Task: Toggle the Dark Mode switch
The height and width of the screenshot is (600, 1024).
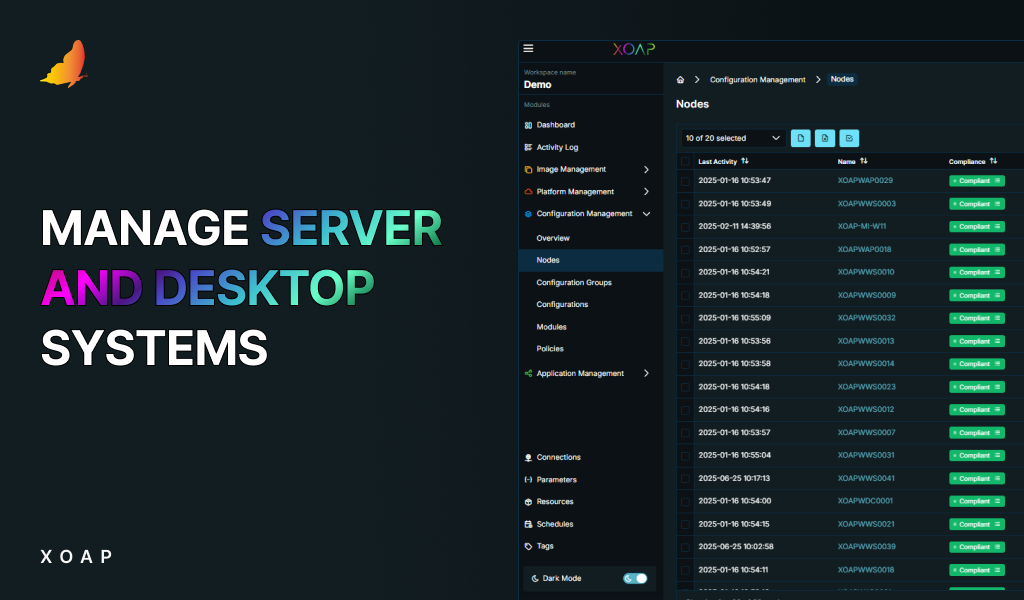Action: 635,578
